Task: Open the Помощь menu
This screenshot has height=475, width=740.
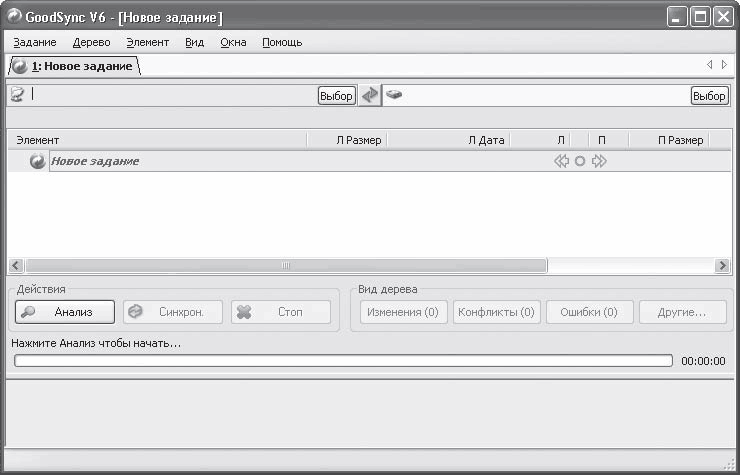Action: 282,42
